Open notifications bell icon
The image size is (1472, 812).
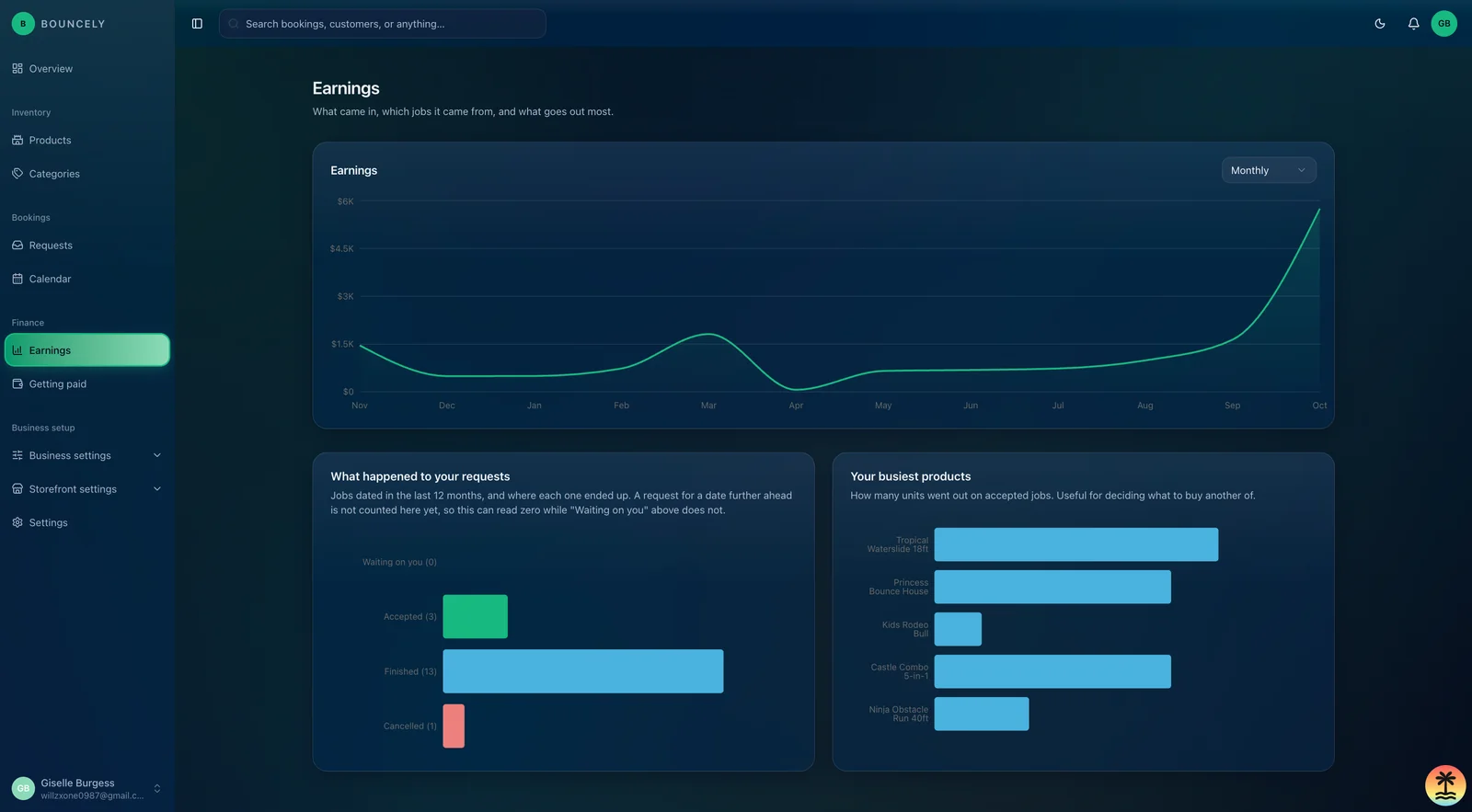[1413, 24]
